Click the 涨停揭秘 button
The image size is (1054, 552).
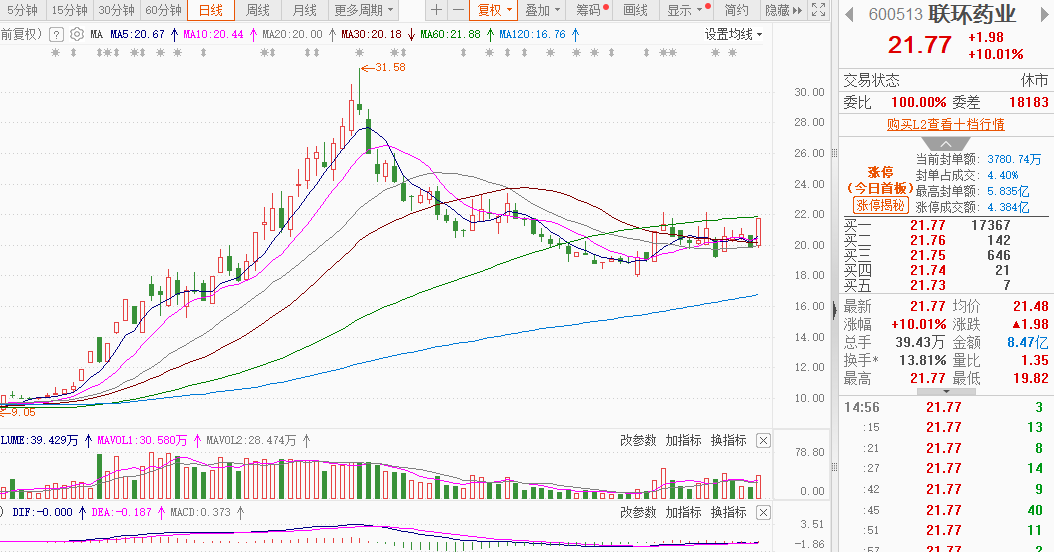tap(881, 205)
